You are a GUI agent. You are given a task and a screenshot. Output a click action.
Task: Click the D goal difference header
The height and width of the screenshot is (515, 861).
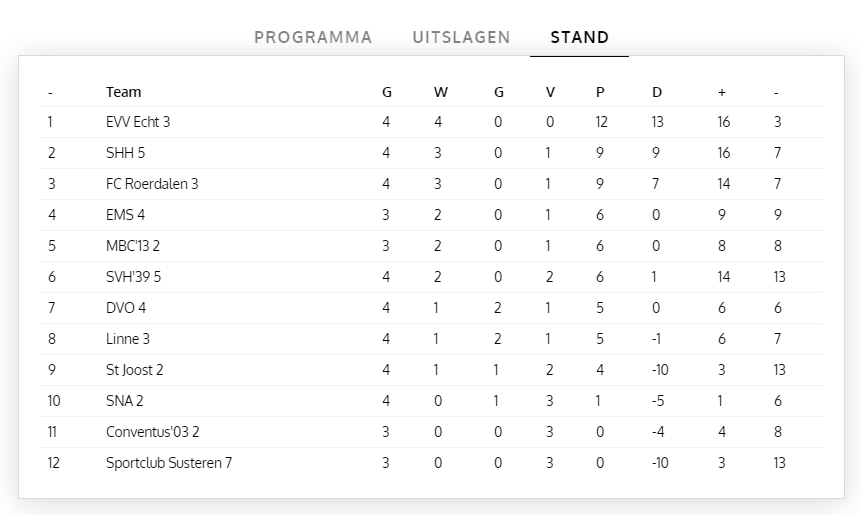click(657, 92)
